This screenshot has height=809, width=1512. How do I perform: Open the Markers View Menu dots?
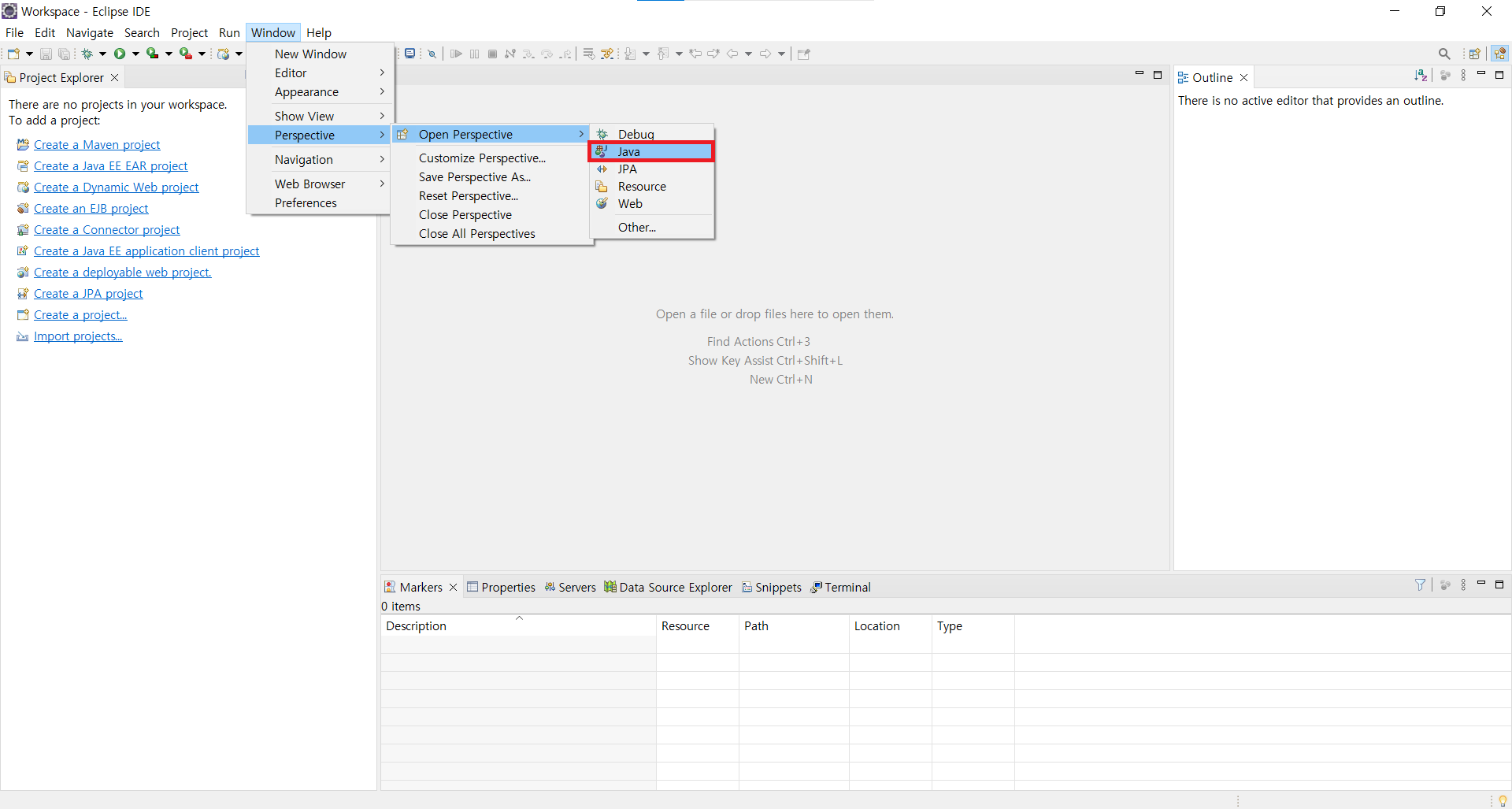[1464, 584]
